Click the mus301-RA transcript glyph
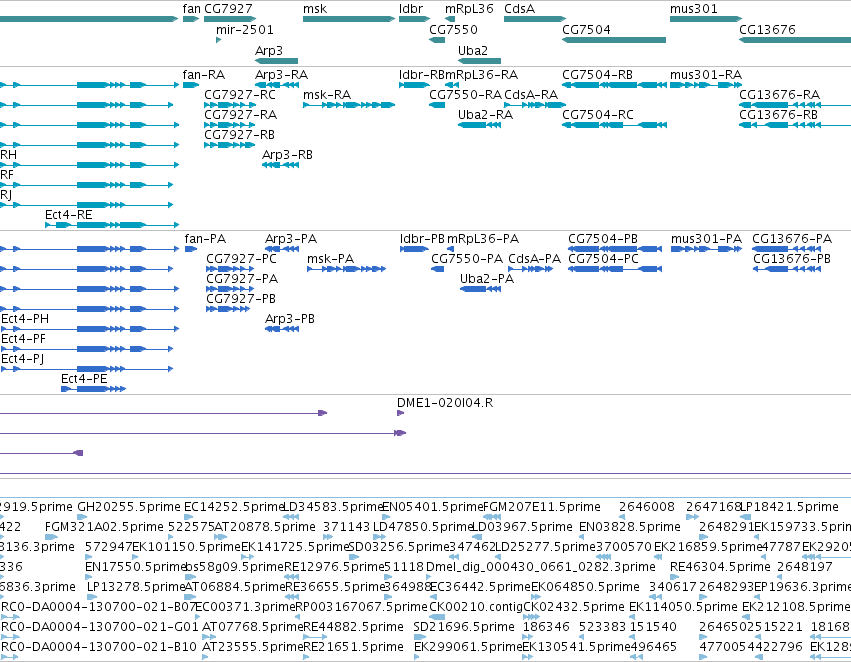Screen dimensions: 851x662 [x=706, y=85]
